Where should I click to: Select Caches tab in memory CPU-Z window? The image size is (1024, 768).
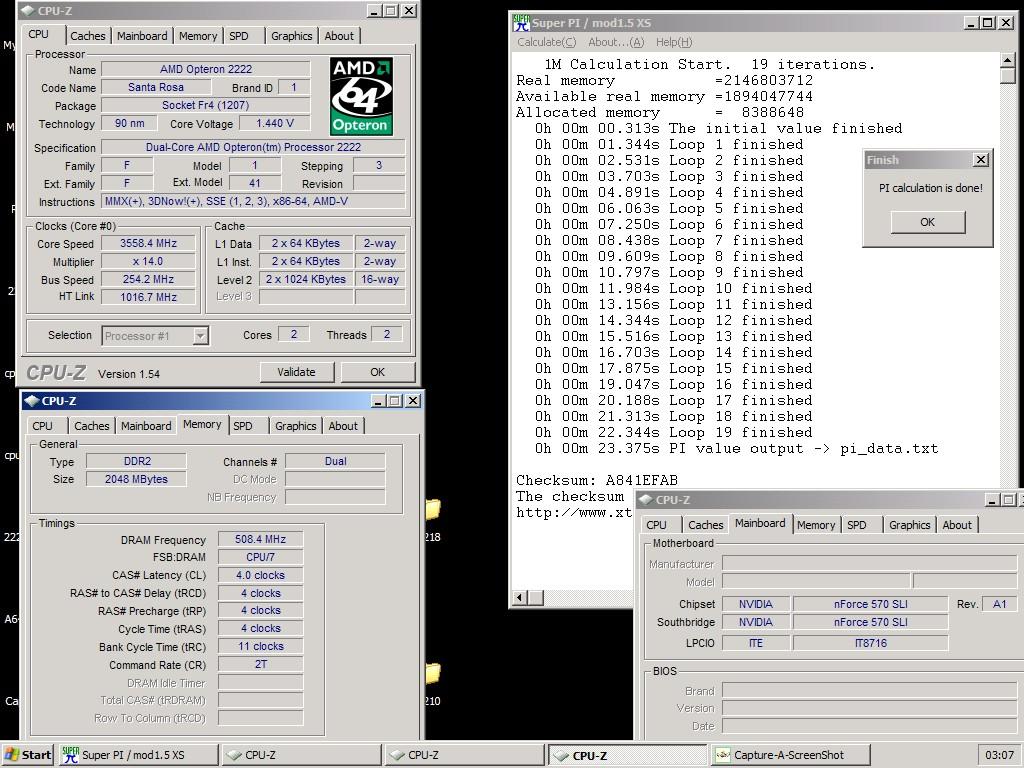[x=91, y=426]
